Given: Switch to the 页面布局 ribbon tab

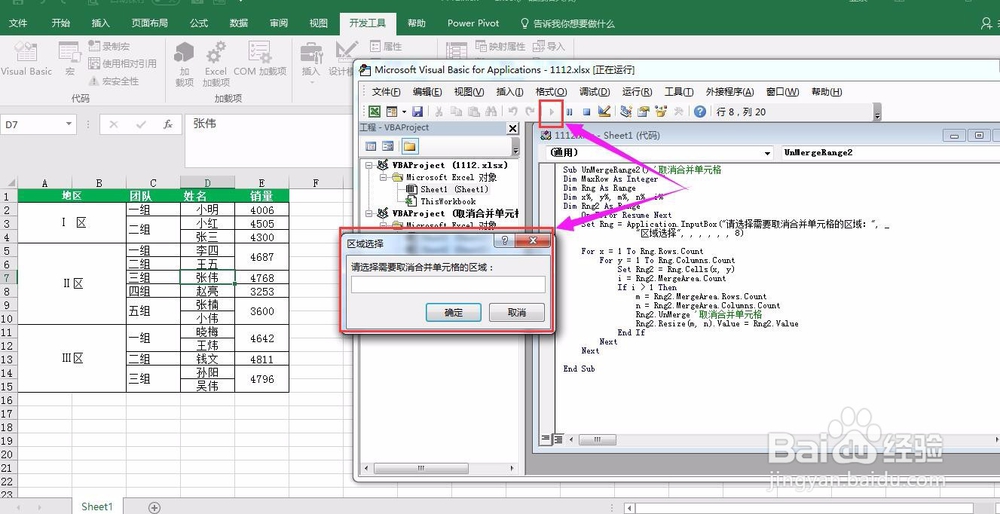Looking at the screenshot, I should coord(150,23).
